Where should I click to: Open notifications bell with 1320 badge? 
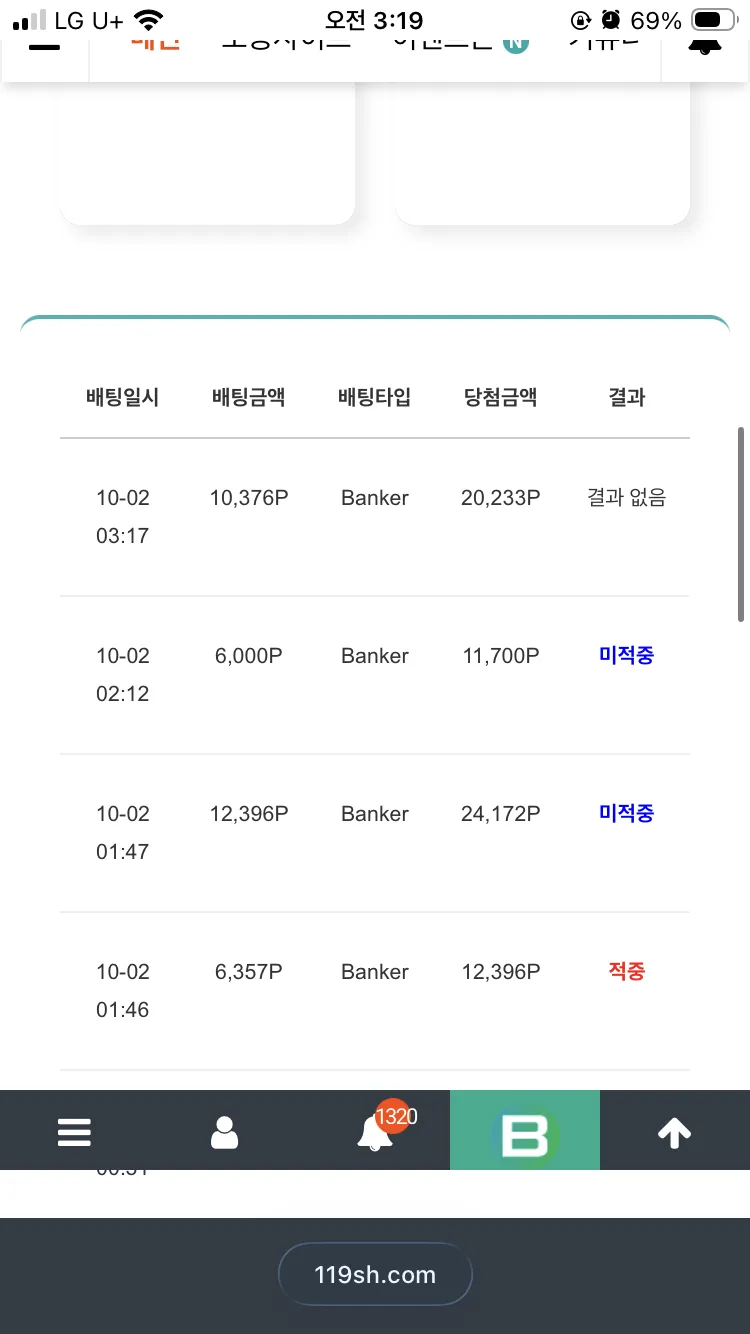[376, 1132]
